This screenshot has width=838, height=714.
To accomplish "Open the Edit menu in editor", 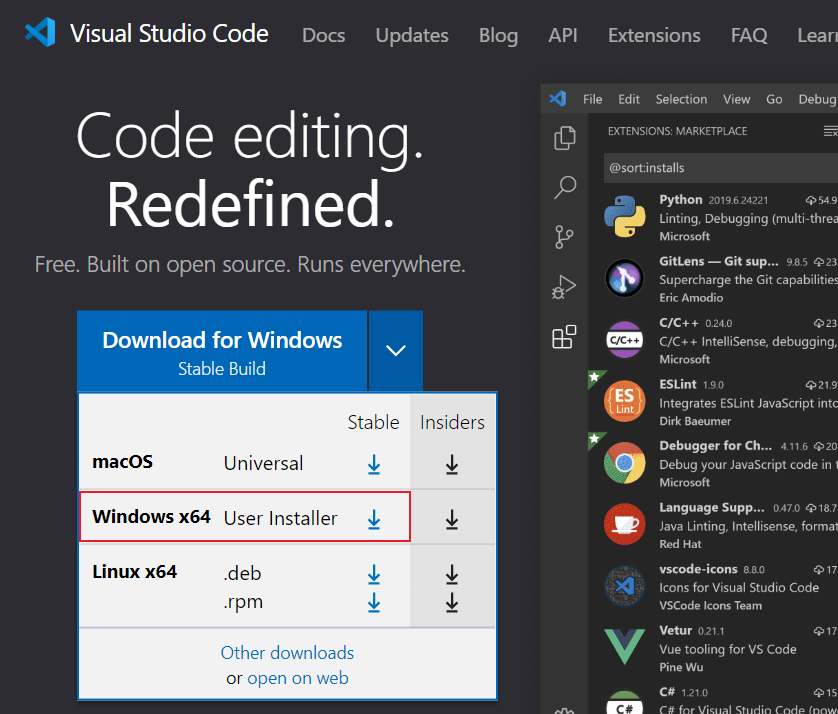I will (x=628, y=99).
